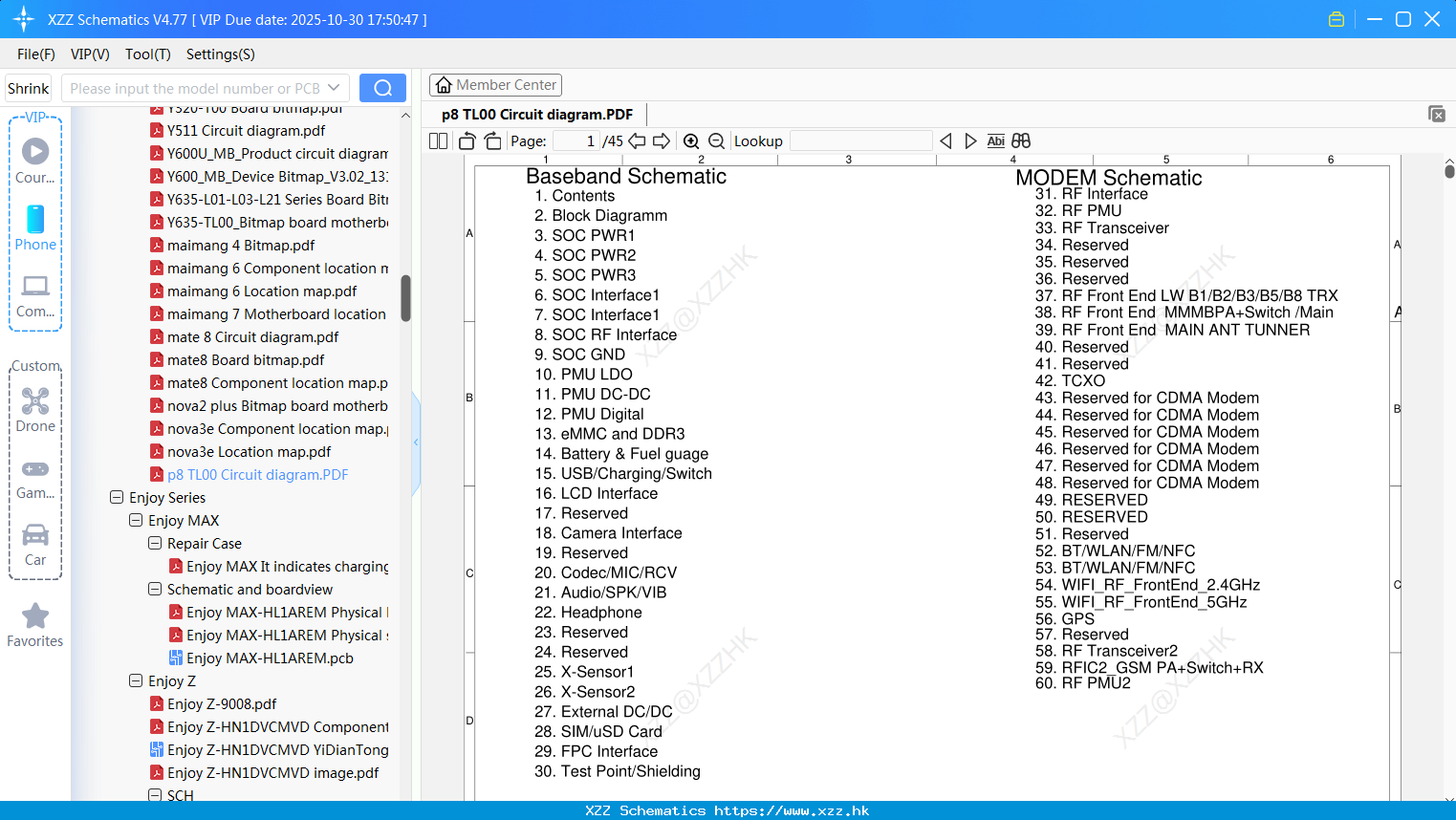Rotate the page clockwise
1456x820 pixels.
tap(492, 141)
